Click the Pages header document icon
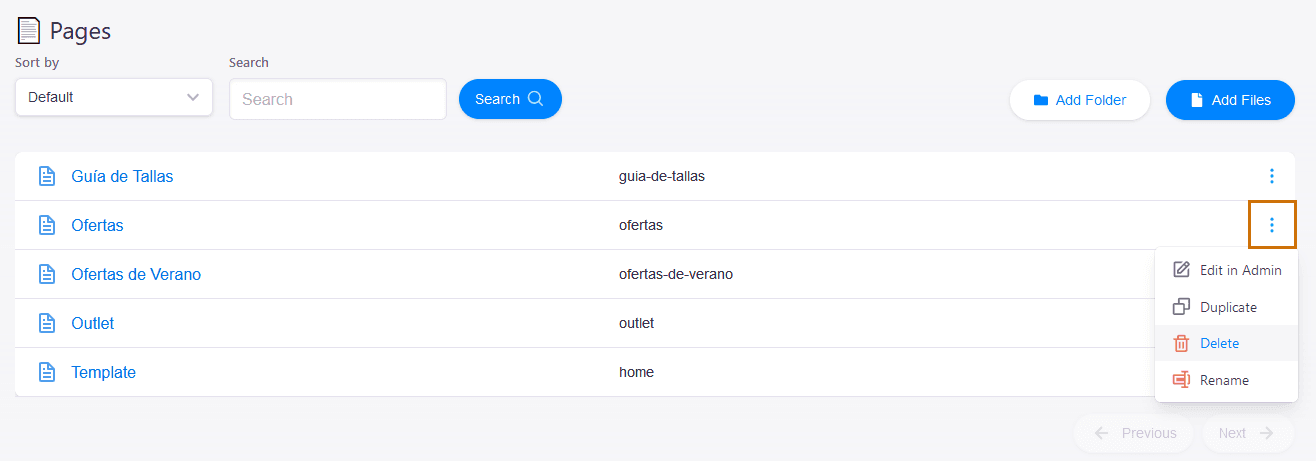 tap(29, 31)
